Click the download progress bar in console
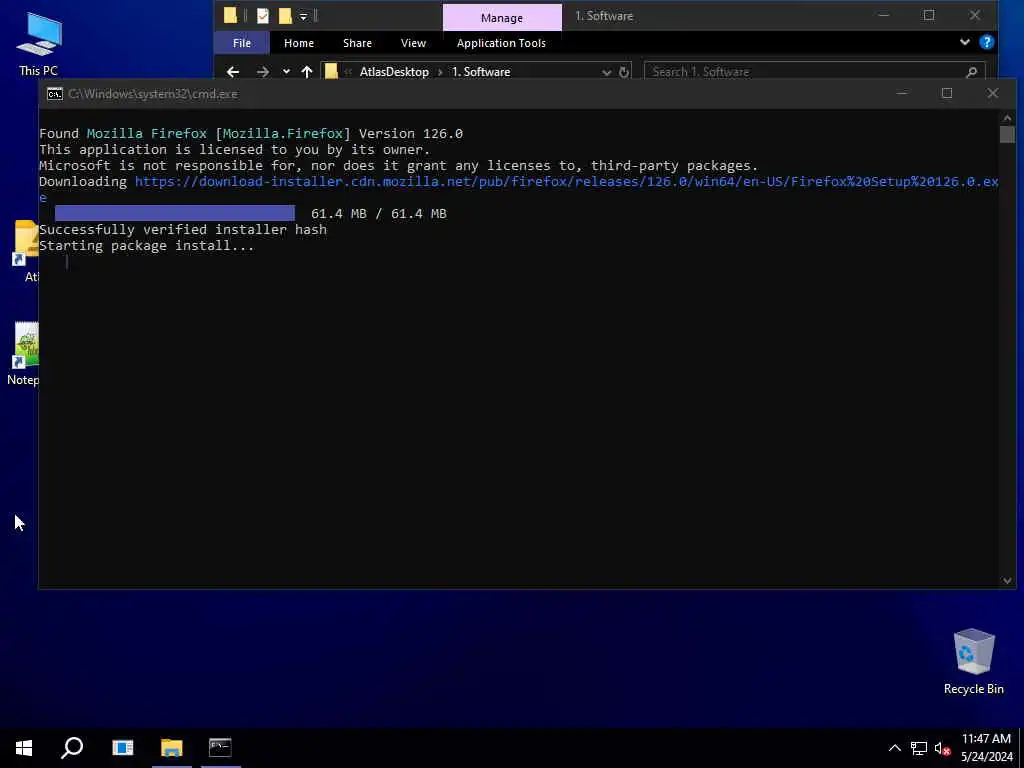 [174, 214]
